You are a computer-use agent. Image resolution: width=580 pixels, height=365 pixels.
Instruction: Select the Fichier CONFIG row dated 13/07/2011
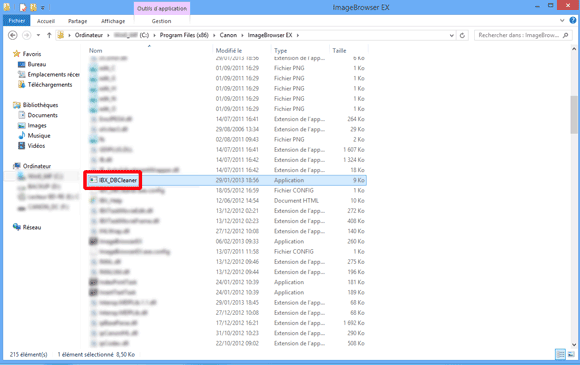tap(227, 252)
